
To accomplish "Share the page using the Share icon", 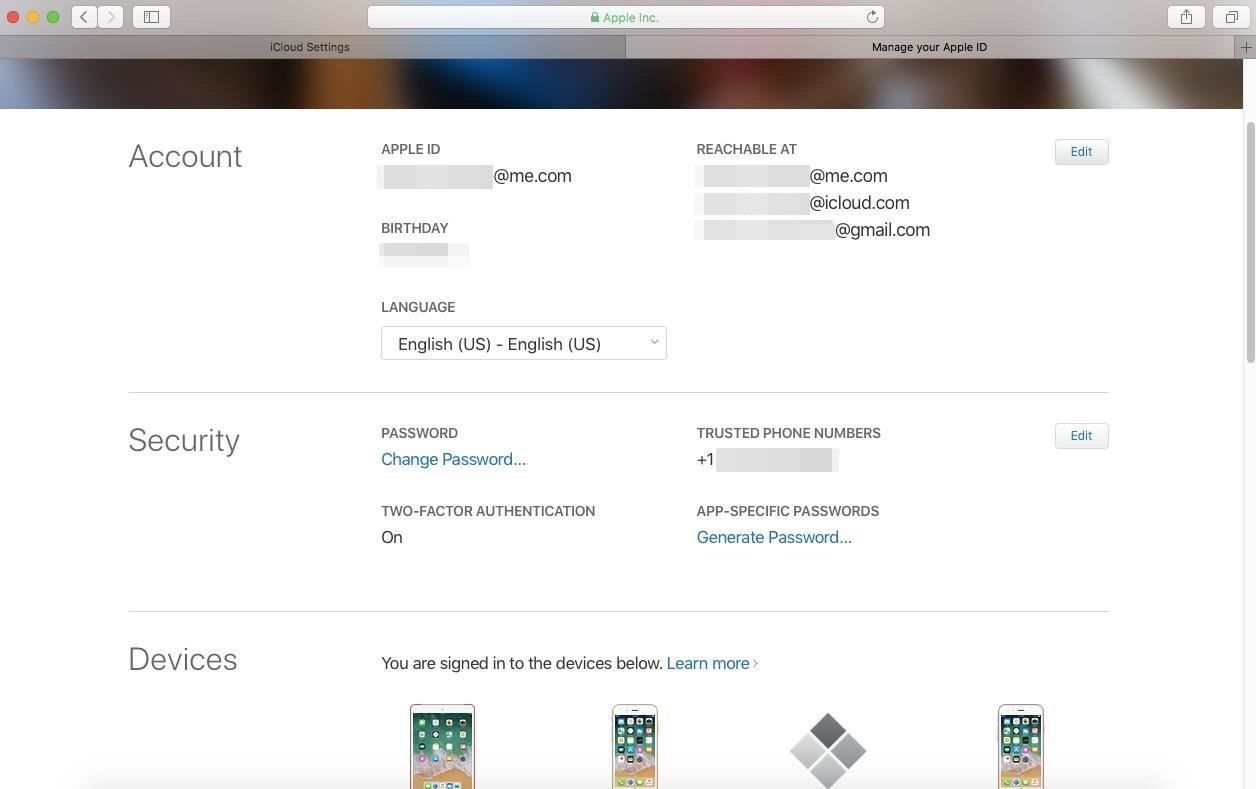I will pyautogui.click(x=1185, y=17).
